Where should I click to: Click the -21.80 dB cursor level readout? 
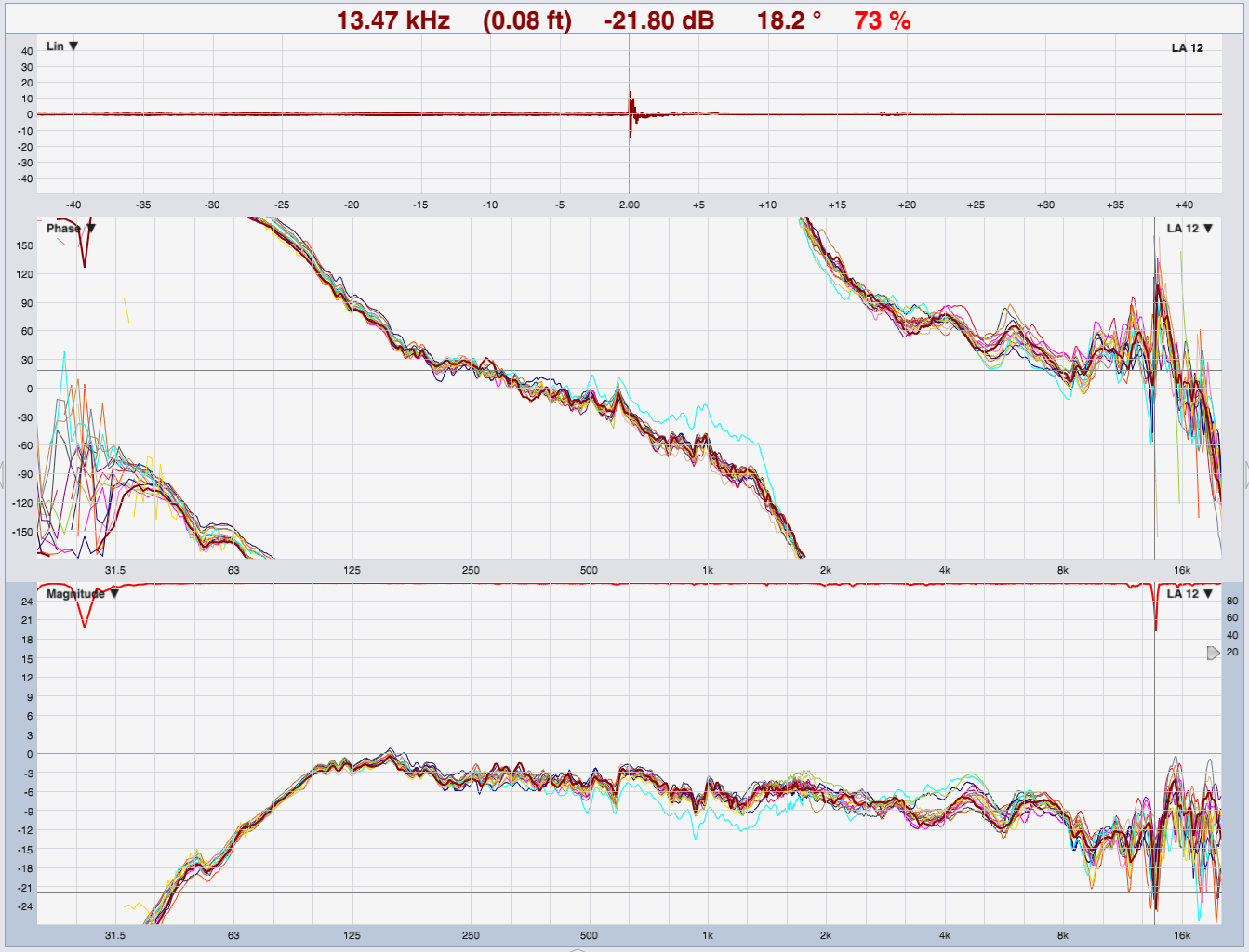coord(658,20)
